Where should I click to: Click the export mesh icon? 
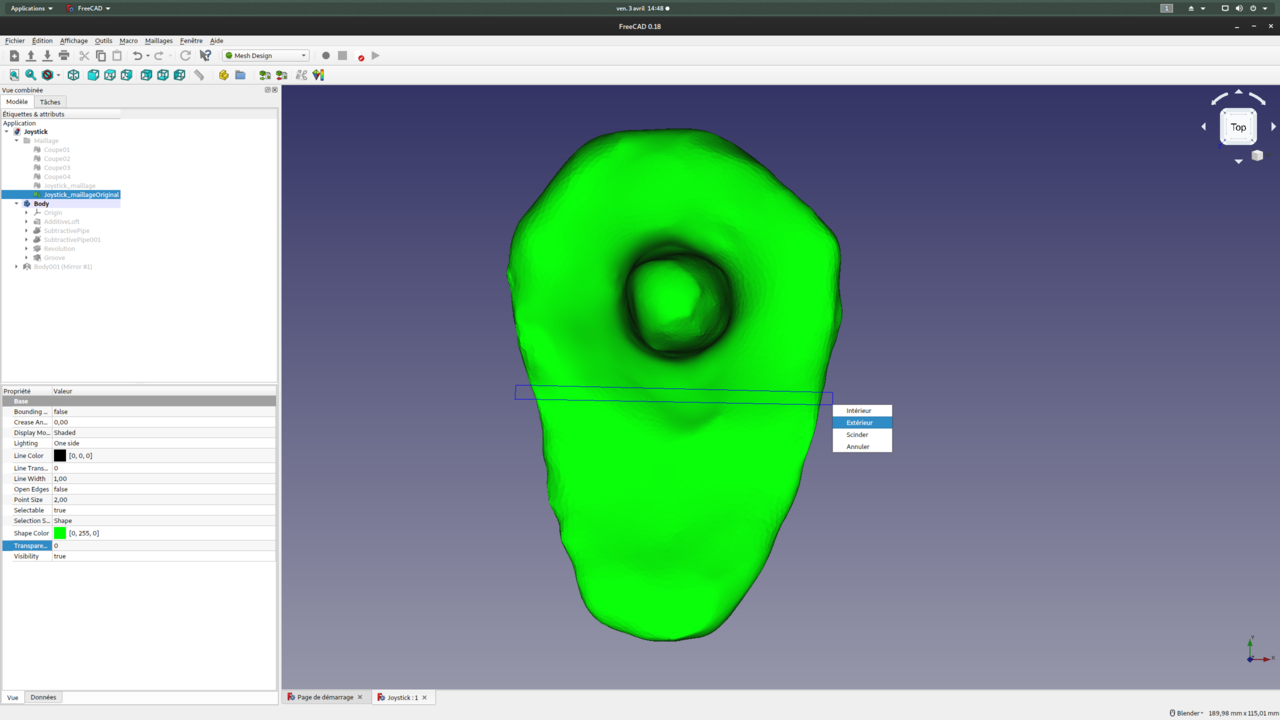282,75
